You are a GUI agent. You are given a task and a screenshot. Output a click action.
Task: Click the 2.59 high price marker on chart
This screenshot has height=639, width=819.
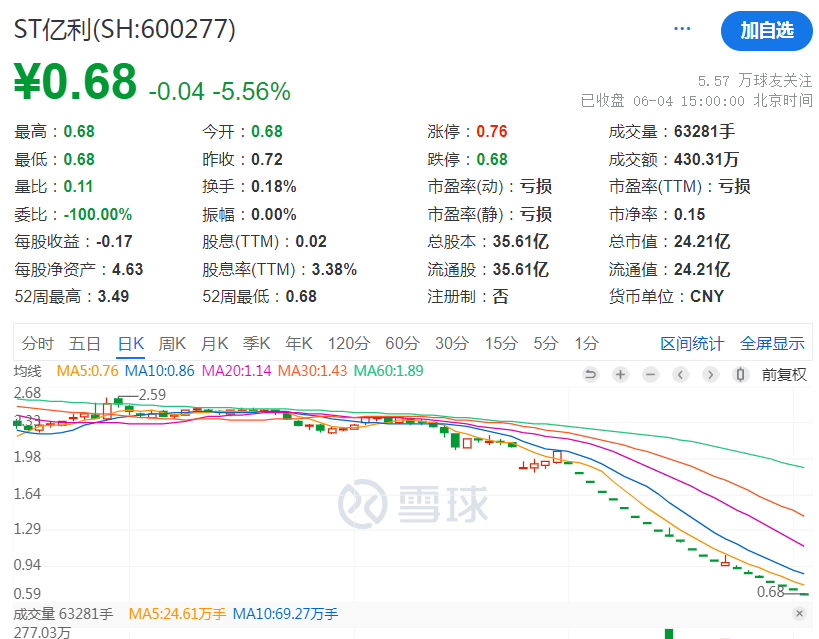tap(152, 394)
